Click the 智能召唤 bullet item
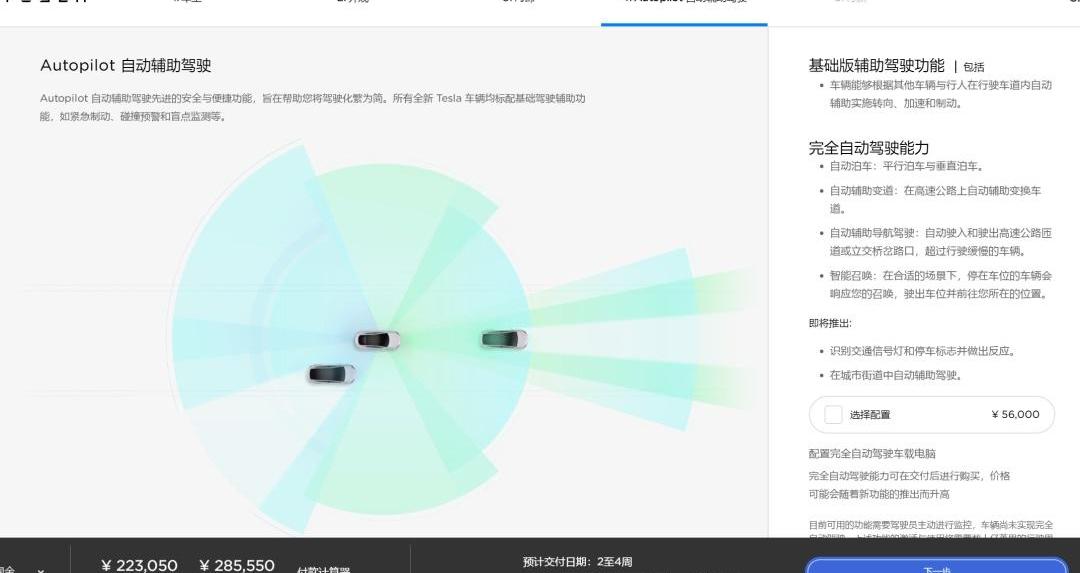 [x=940, y=284]
